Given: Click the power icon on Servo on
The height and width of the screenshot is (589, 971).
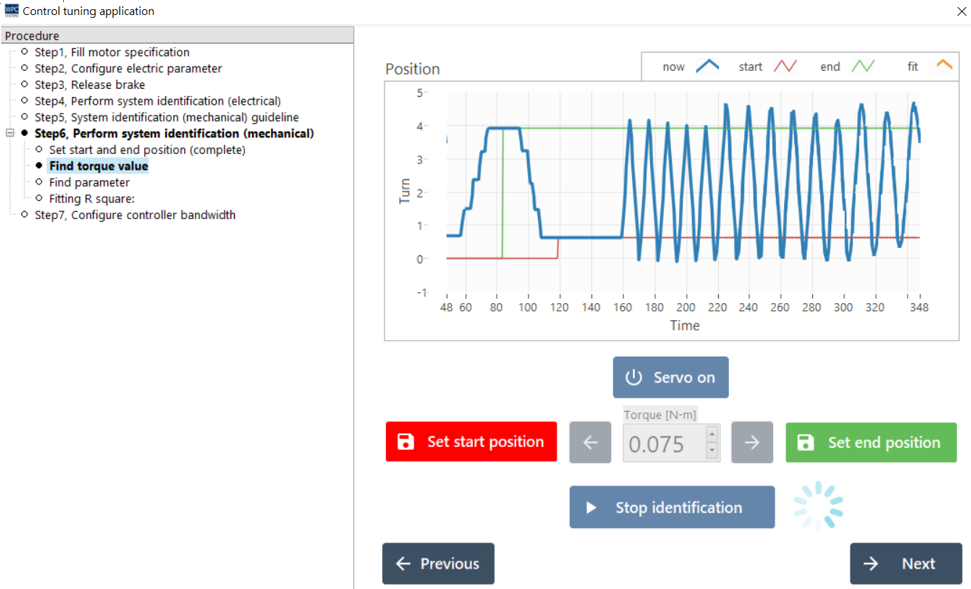Looking at the screenshot, I should coord(632,377).
